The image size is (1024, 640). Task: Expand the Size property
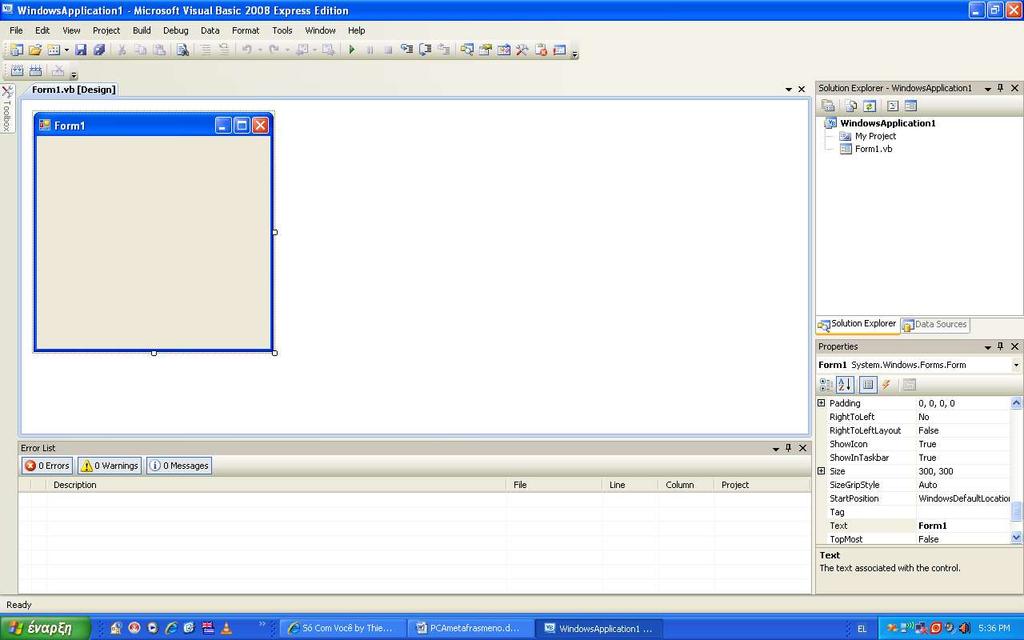[x=822, y=471]
